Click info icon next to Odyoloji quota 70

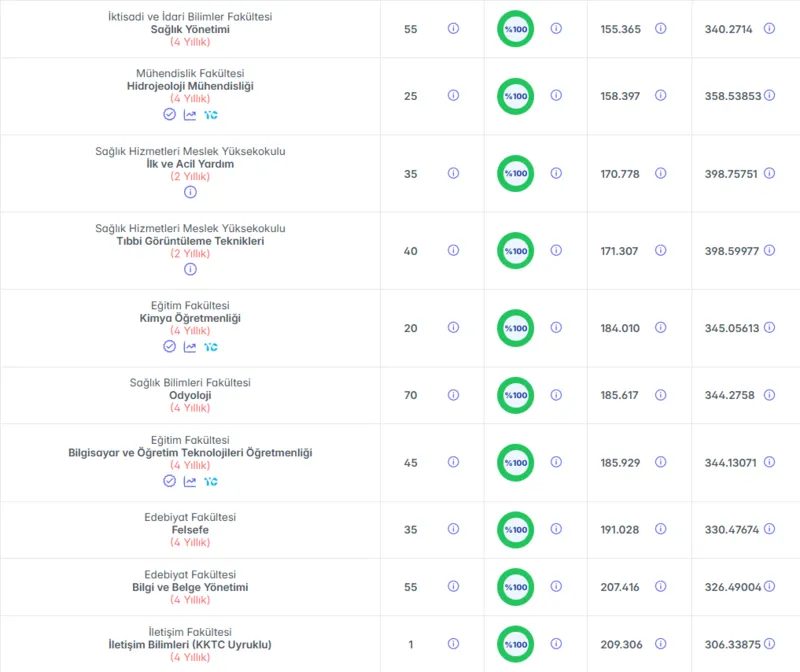point(453,395)
